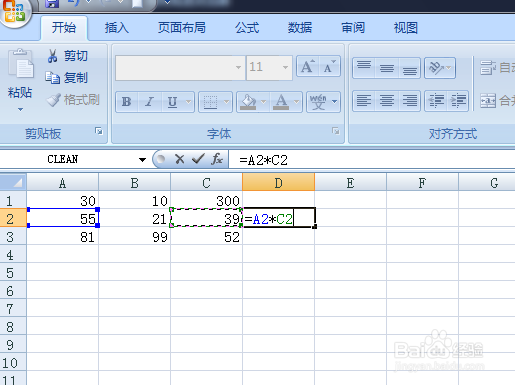Open the font color dropdown arrow

[297, 102]
